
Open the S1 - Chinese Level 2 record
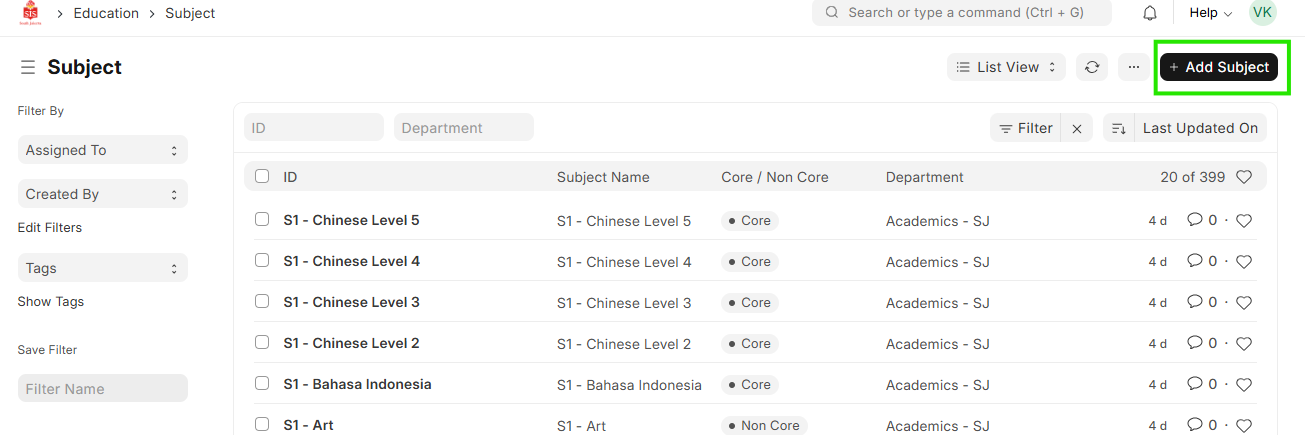tap(351, 343)
